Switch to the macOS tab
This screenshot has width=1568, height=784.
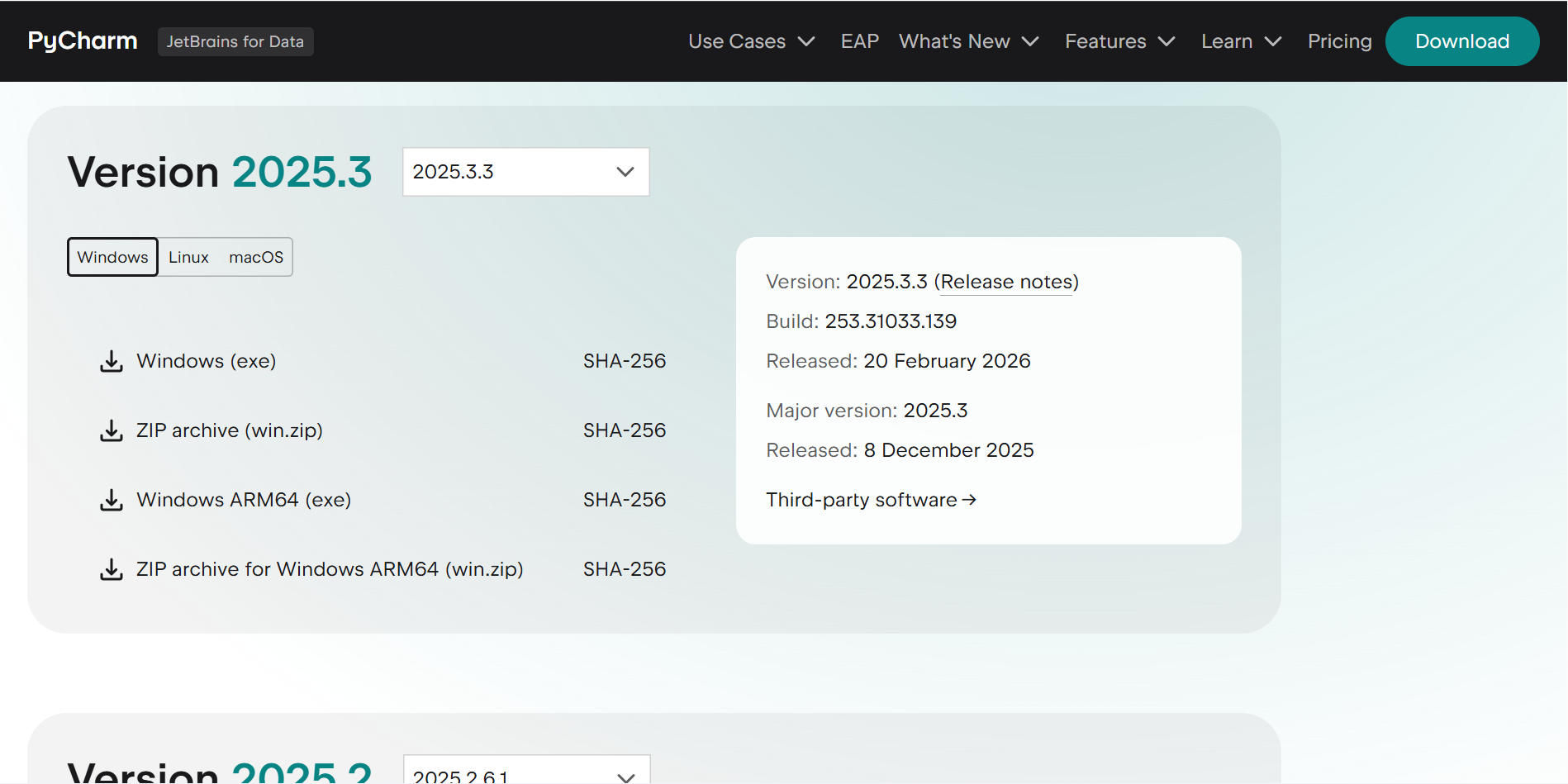click(x=256, y=257)
